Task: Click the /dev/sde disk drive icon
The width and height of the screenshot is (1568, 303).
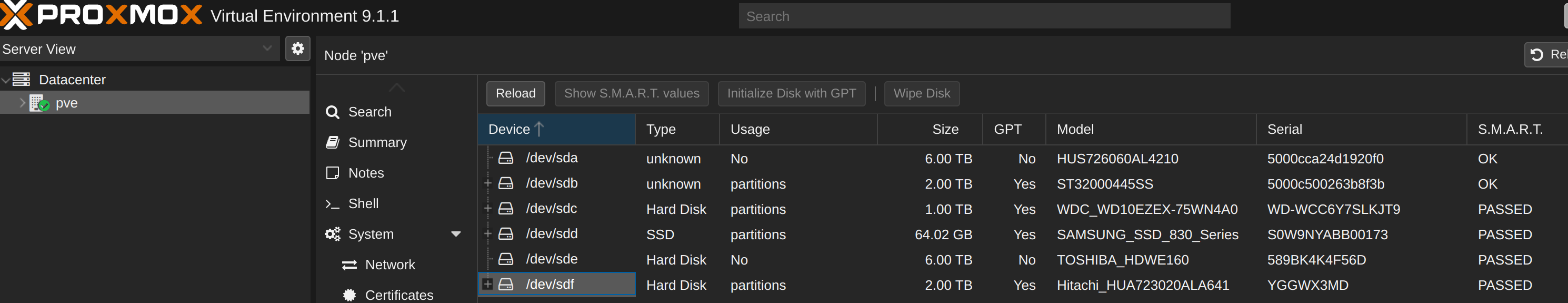Action: pyautogui.click(x=506, y=259)
